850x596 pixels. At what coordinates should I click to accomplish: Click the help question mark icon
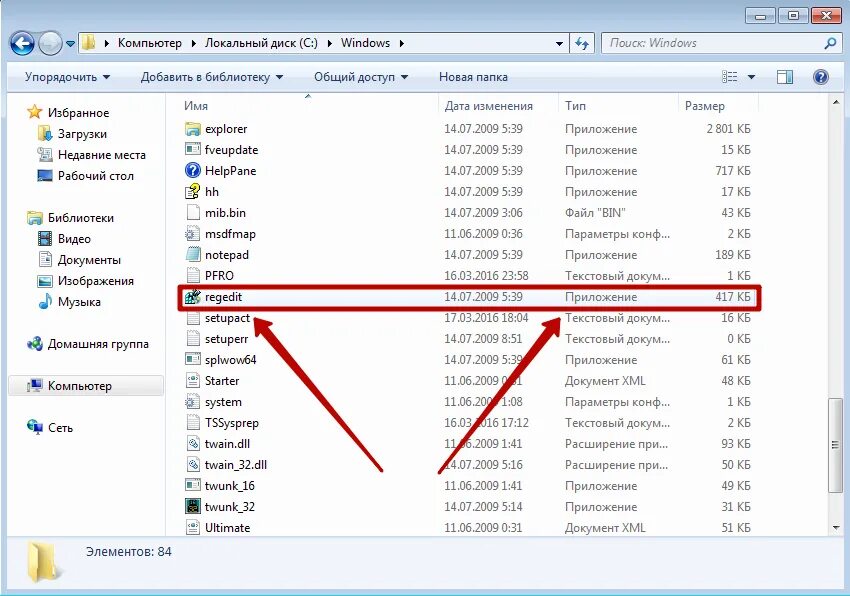click(x=821, y=77)
